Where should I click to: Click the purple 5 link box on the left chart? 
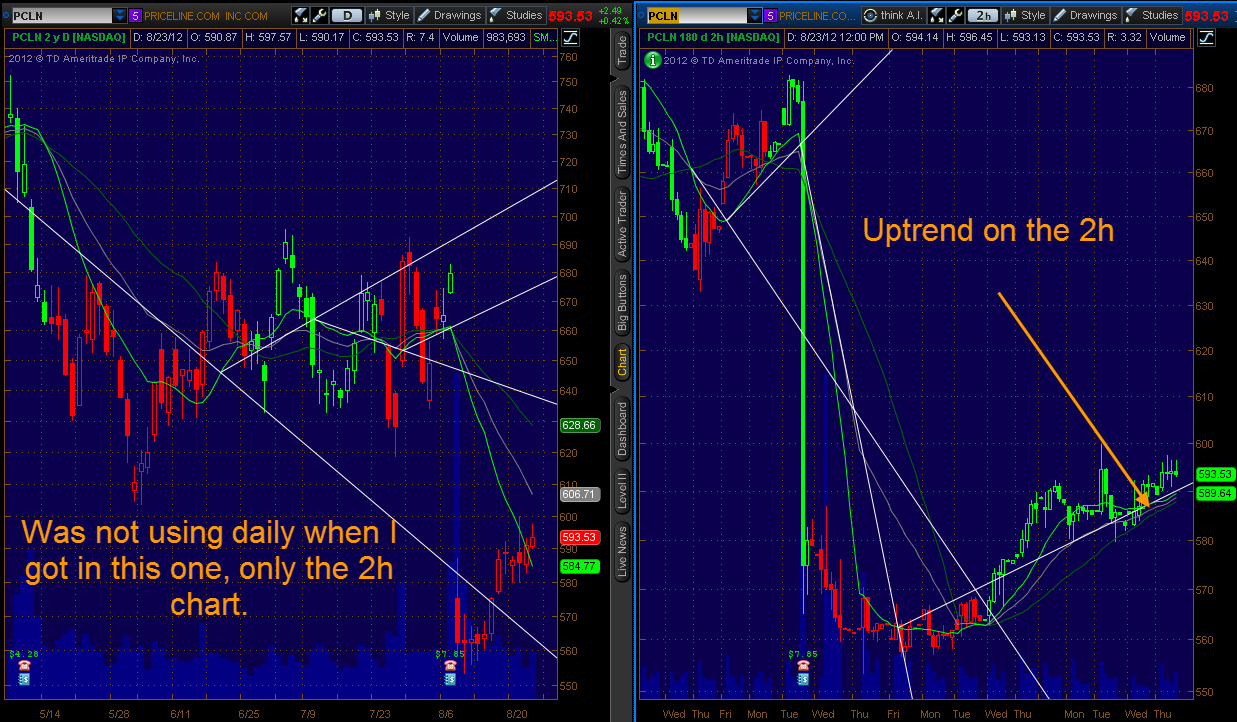tap(135, 15)
